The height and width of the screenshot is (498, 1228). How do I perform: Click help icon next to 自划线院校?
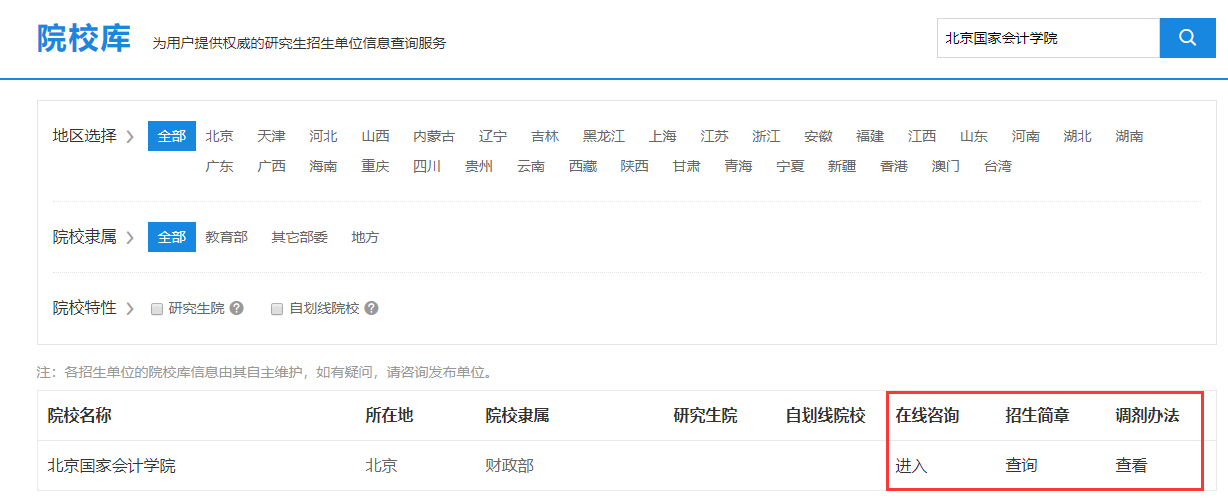pyautogui.click(x=371, y=308)
